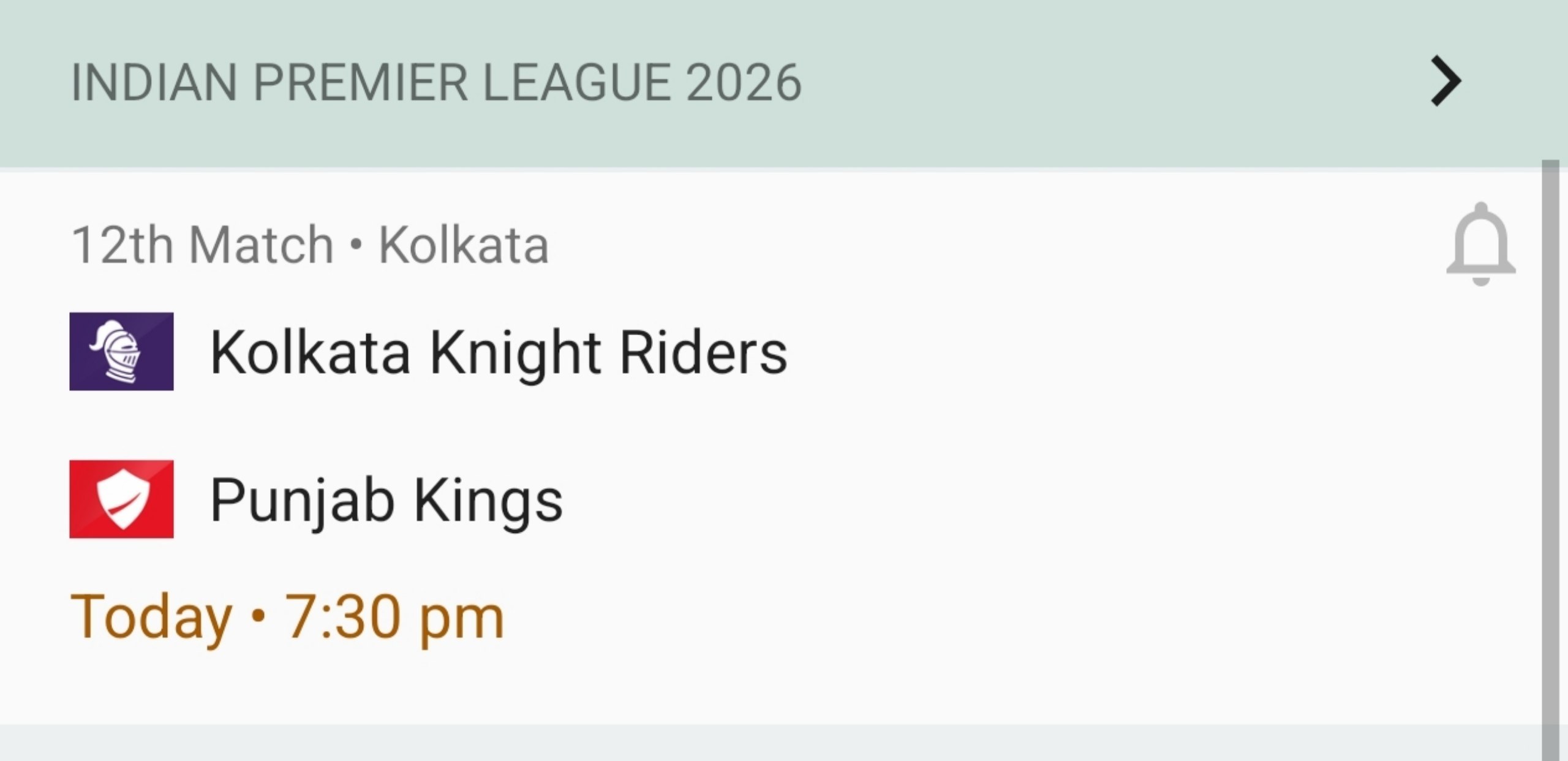The image size is (1568, 761).
Task: Click the word PREMIER in the league banner
Action: (x=361, y=83)
